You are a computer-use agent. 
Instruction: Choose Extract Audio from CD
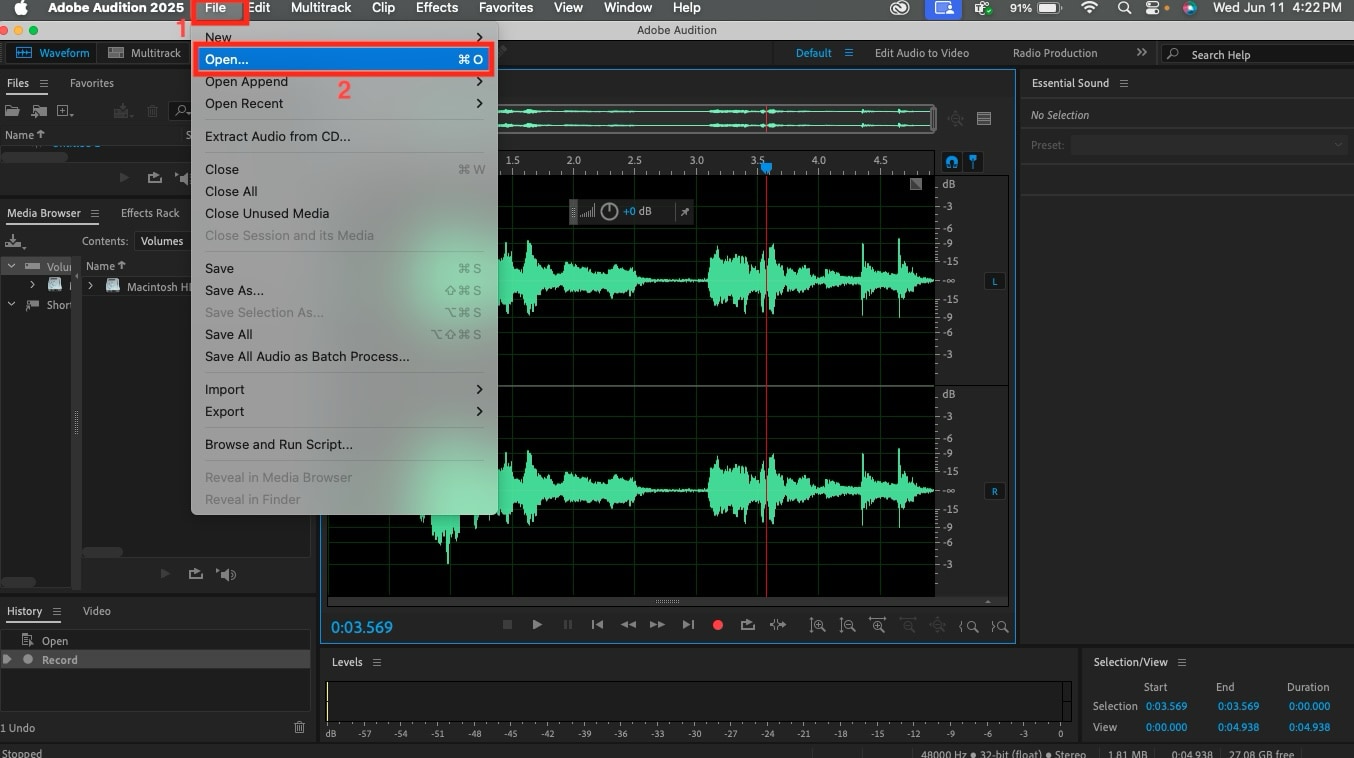[344, 137]
